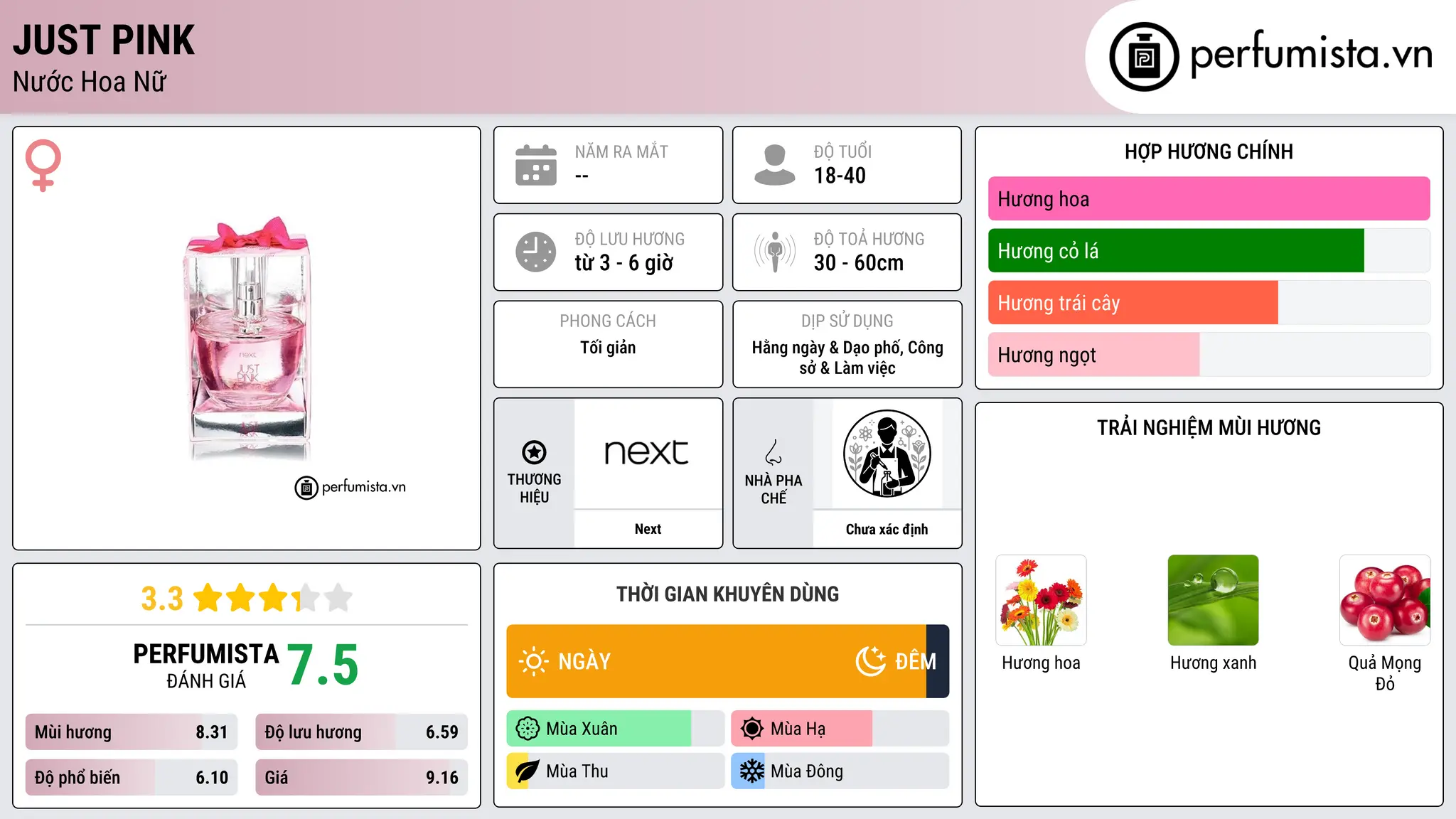This screenshot has width=1456, height=819.
Task: Click the sillage icon beside Độ toả hương
Action: coord(775,252)
